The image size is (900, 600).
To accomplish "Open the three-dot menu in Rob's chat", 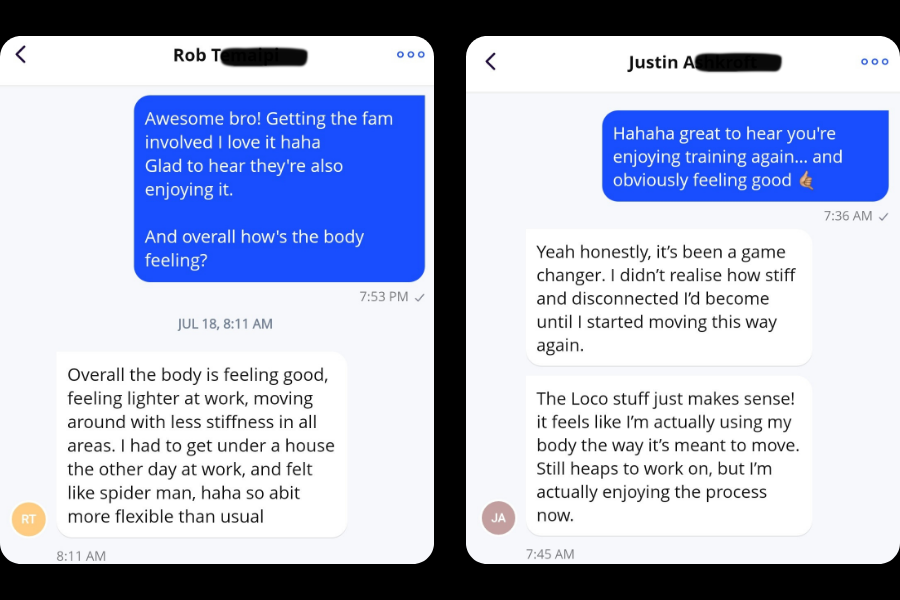I will tap(410, 55).
